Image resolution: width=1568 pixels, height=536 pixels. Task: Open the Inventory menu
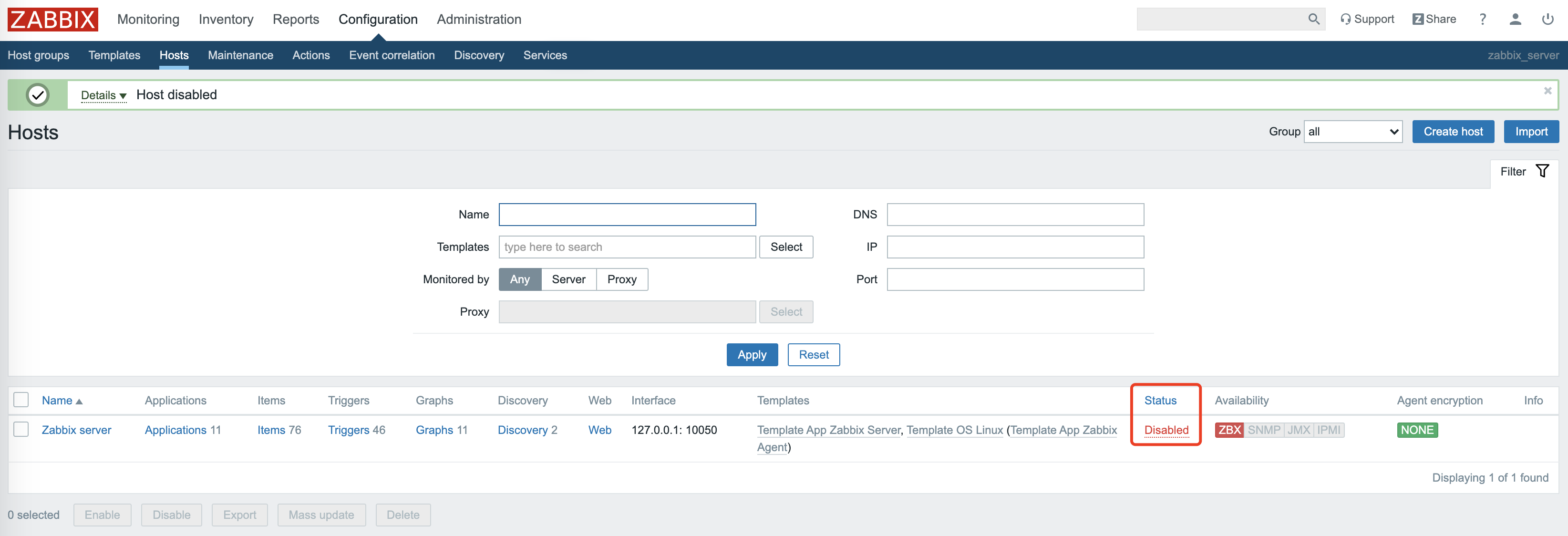tap(226, 20)
